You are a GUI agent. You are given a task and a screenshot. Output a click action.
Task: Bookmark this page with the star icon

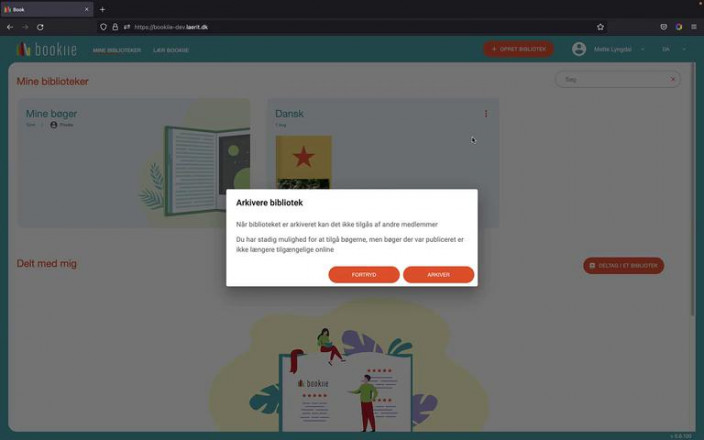(x=600, y=27)
